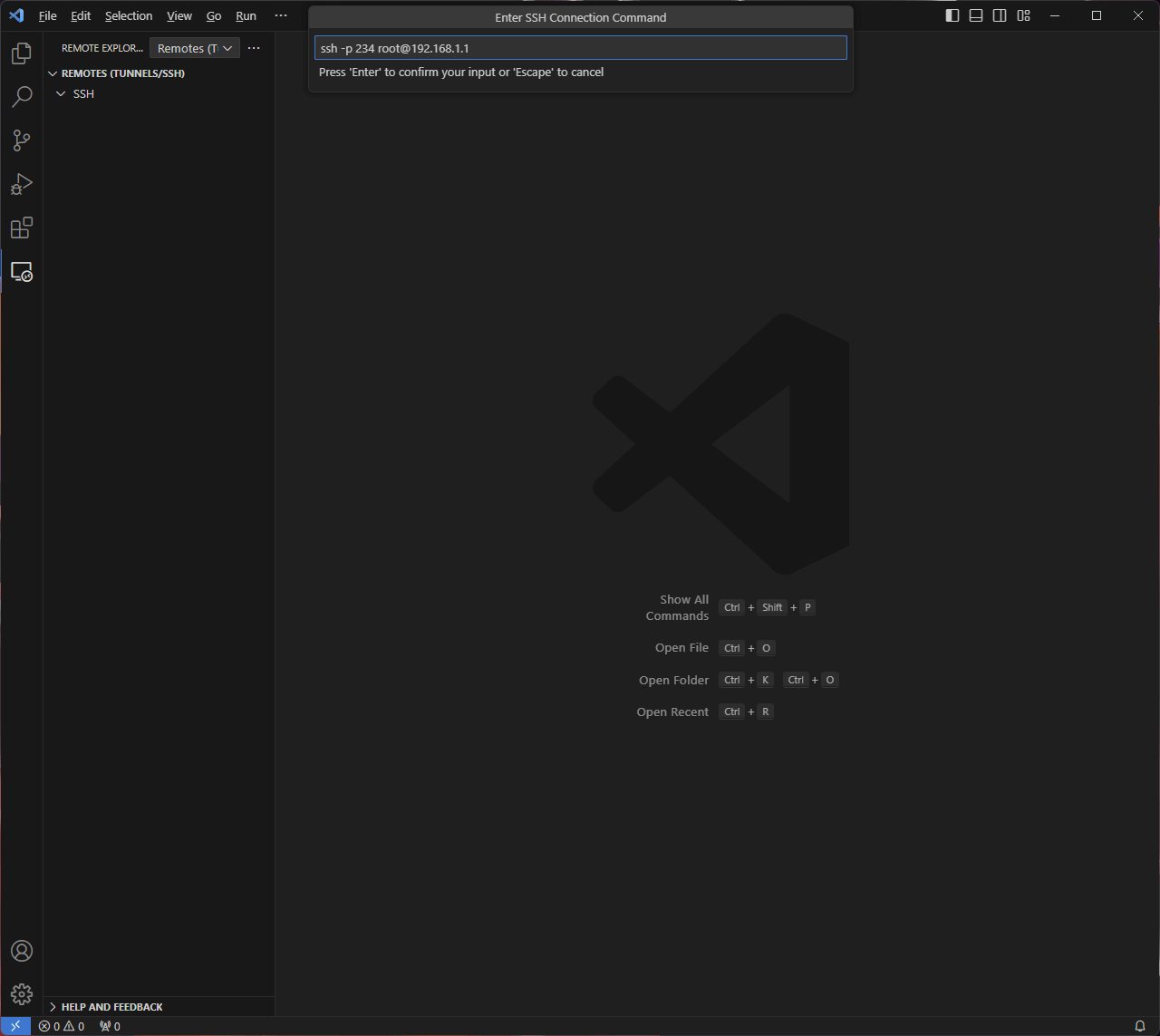
Task: Open Customize Layout icon
Action: click(x=1023, y=15)
